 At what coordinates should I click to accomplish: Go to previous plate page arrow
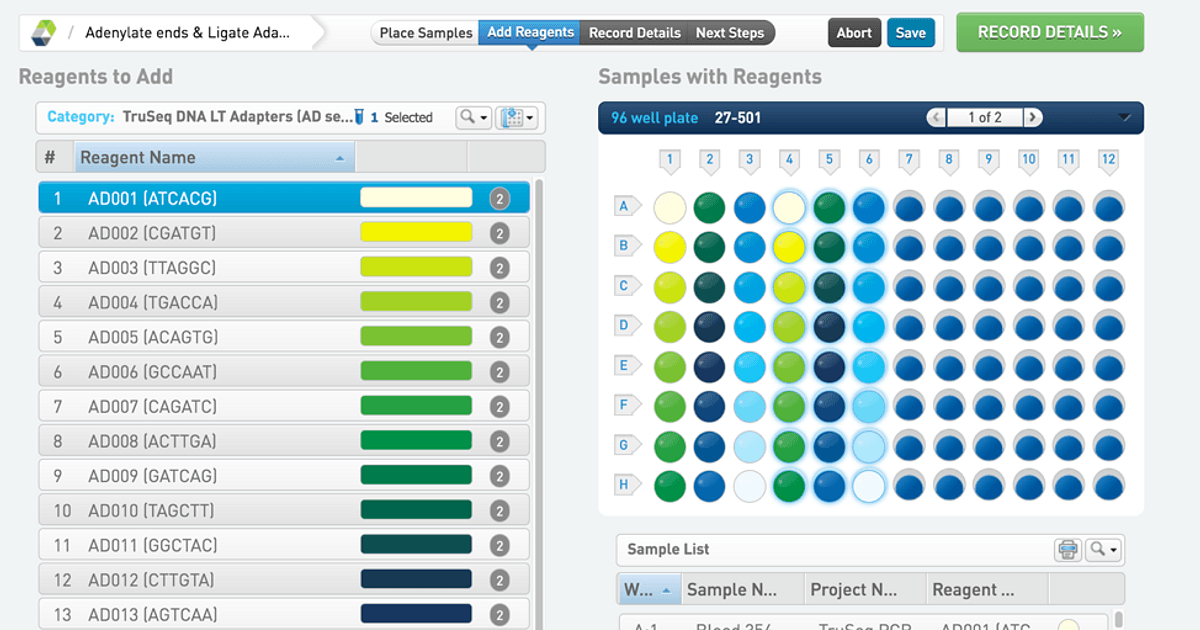934,117
